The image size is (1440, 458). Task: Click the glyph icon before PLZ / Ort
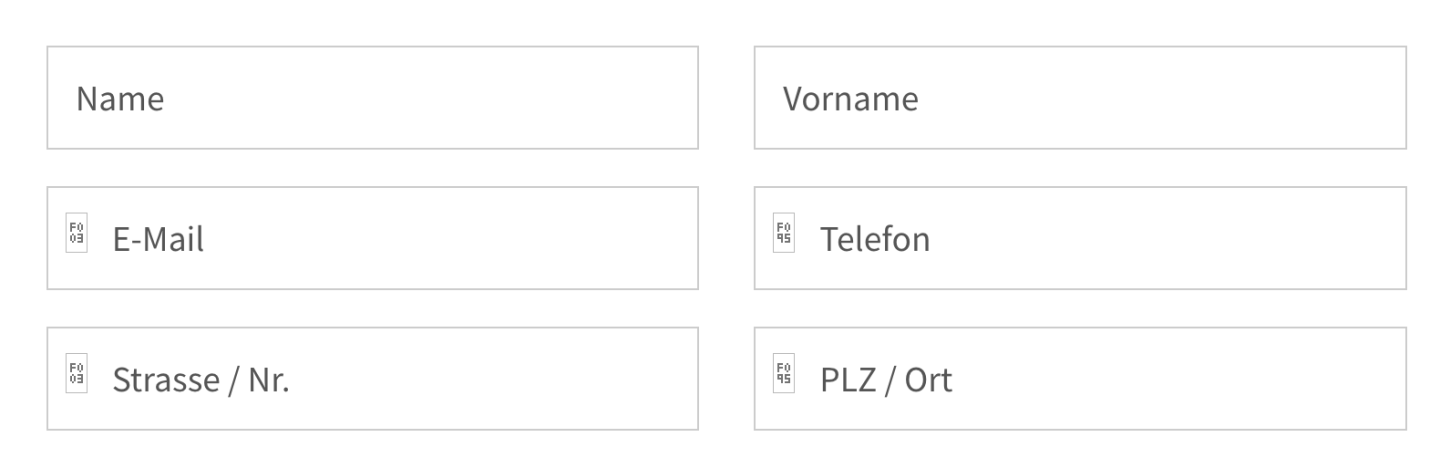coord(785,378)
